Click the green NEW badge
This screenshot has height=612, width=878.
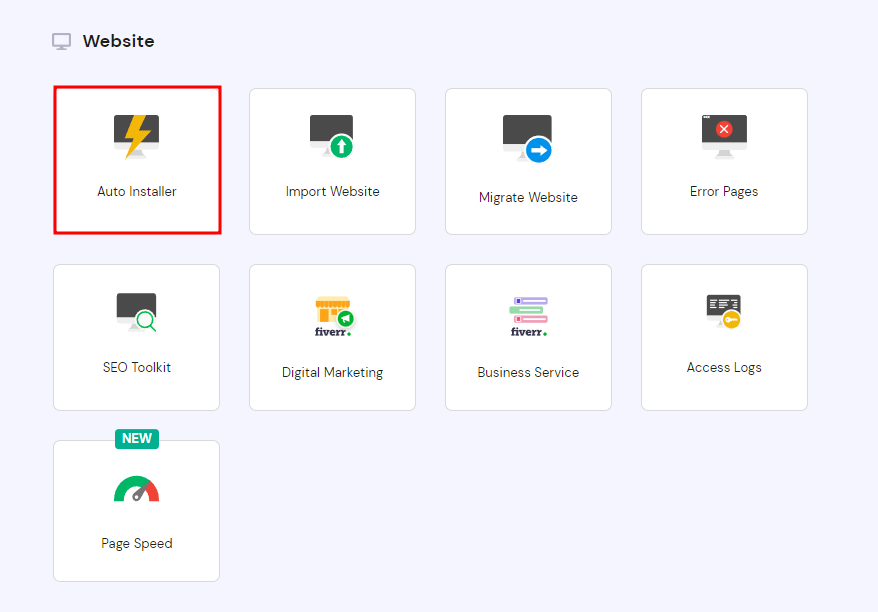(137, 438)
